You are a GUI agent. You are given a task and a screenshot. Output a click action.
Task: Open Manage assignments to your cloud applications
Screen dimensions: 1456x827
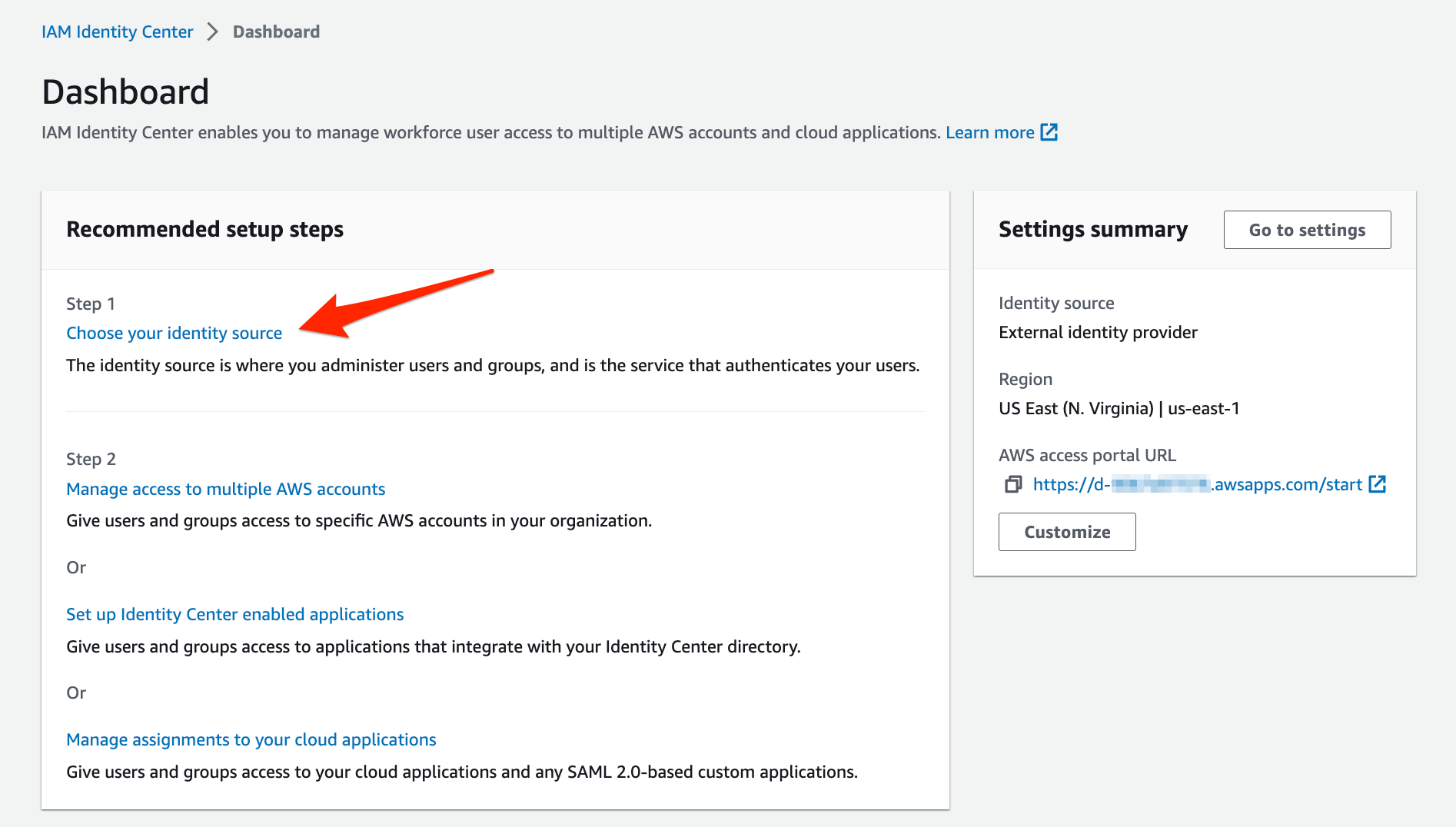click(x=251, y=739)
